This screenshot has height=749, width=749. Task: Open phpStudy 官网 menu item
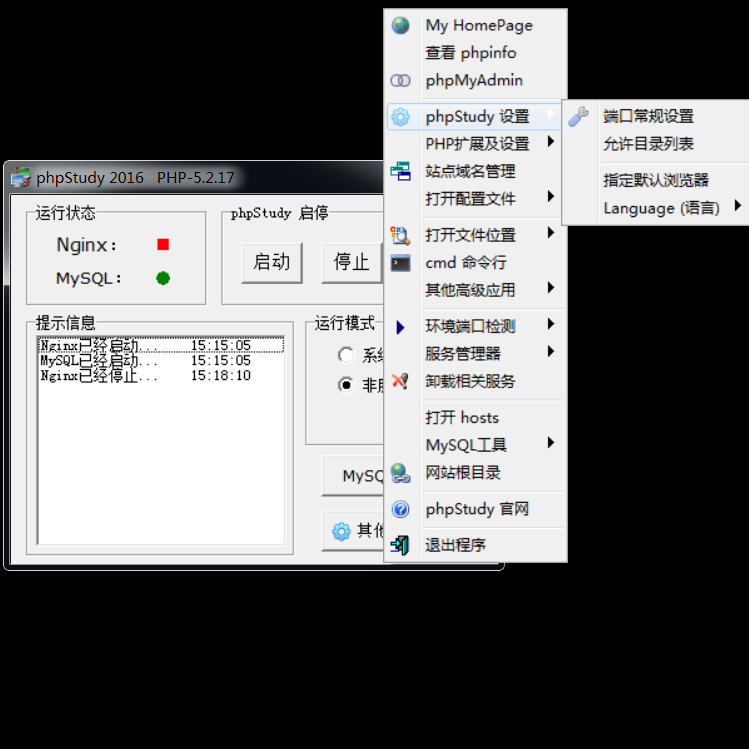[x=477, y=509]
